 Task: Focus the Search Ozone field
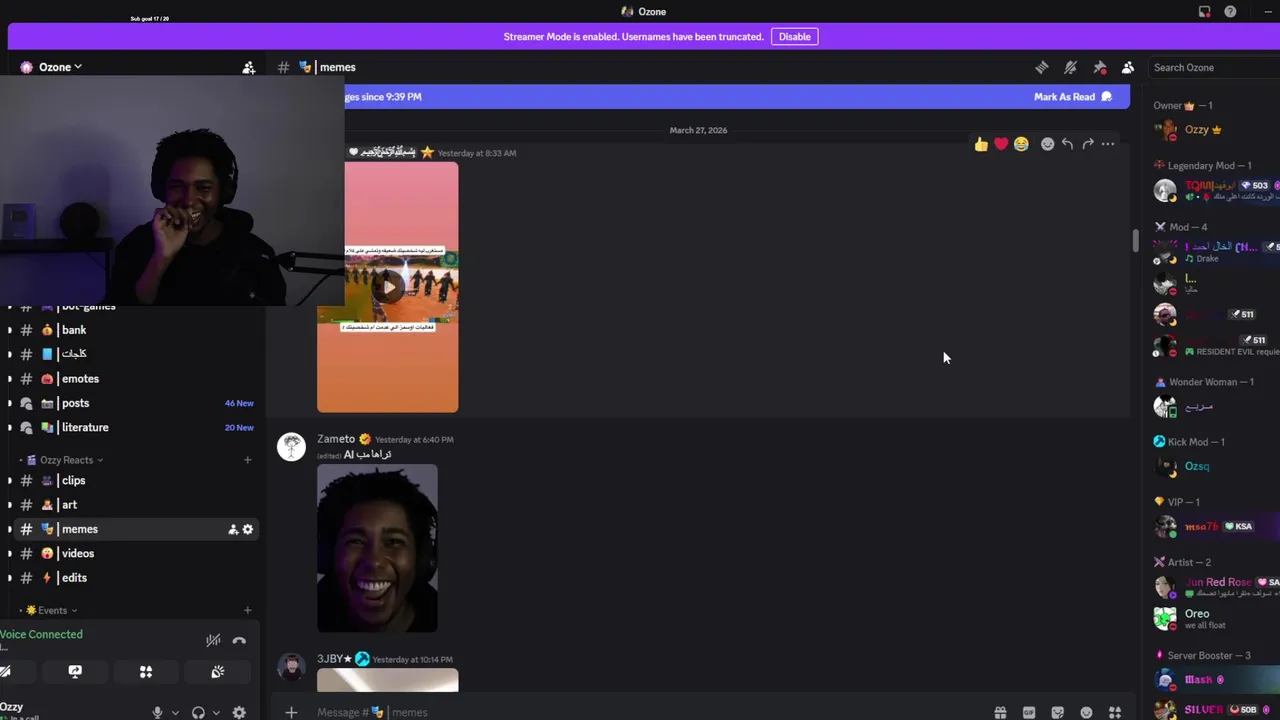pos(1214,67)
